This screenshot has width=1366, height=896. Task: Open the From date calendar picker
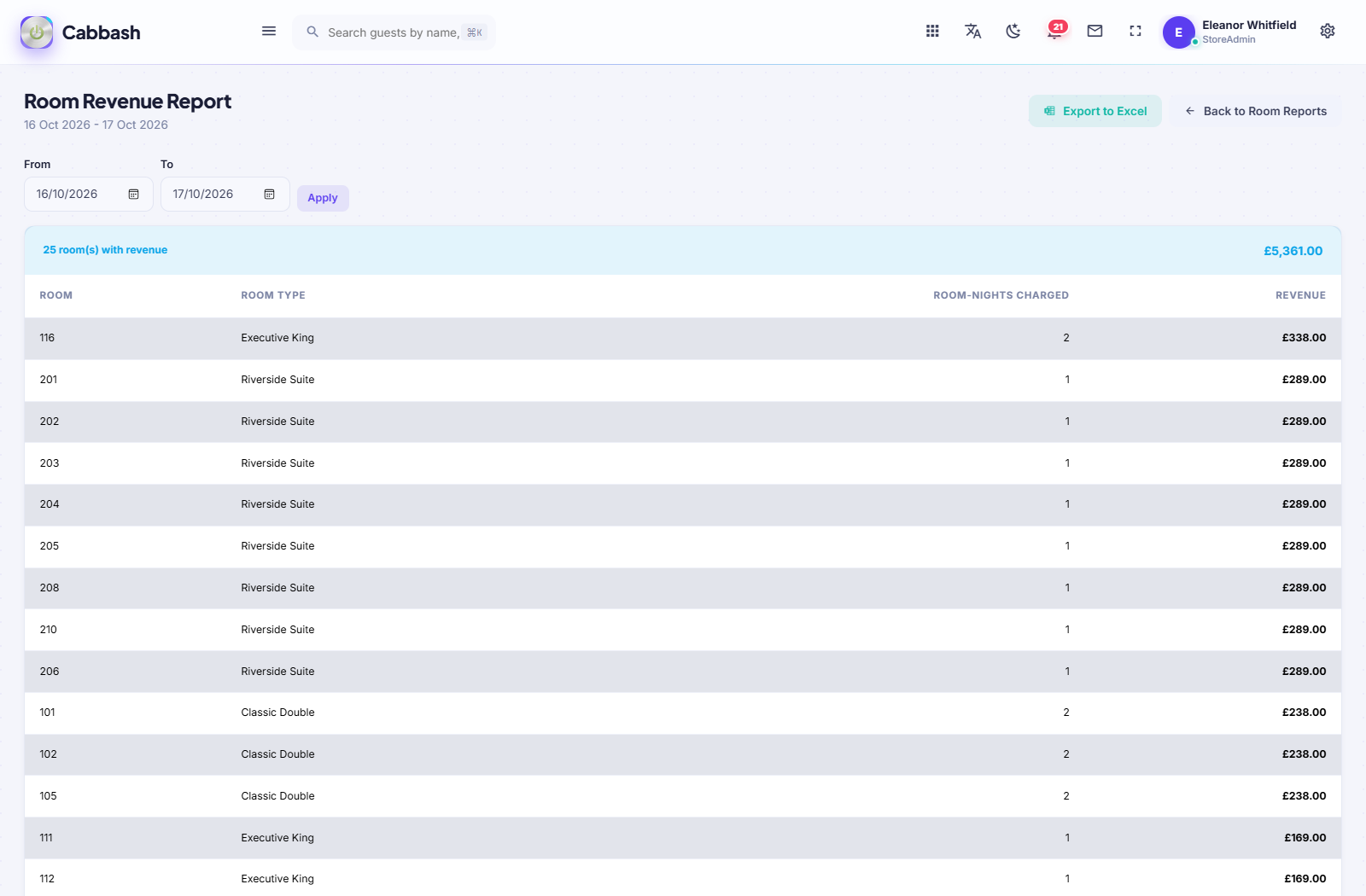pyautogui.click(x=133, y=195)
